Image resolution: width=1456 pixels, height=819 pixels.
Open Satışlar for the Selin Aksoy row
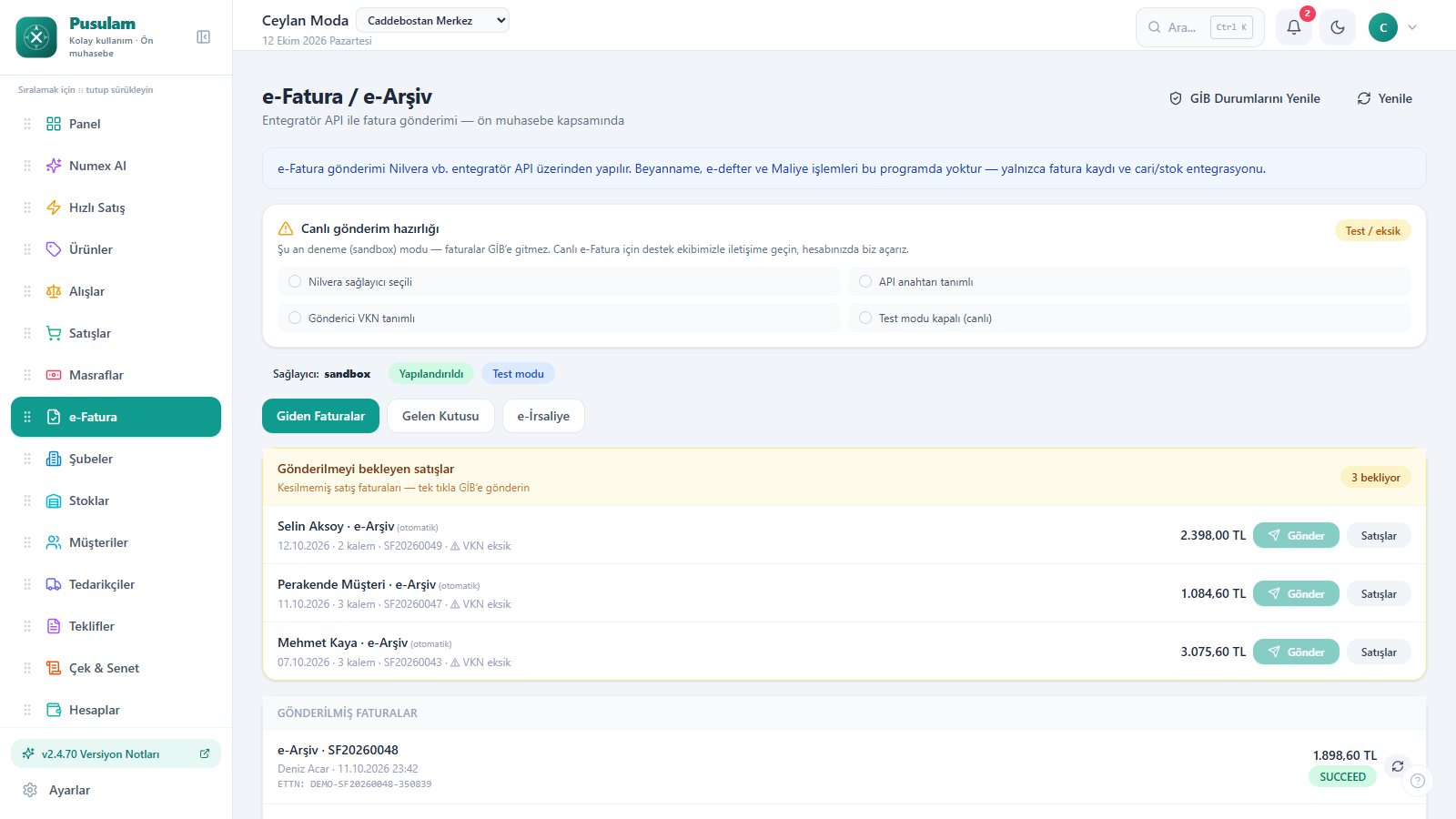click(1379, 535)
